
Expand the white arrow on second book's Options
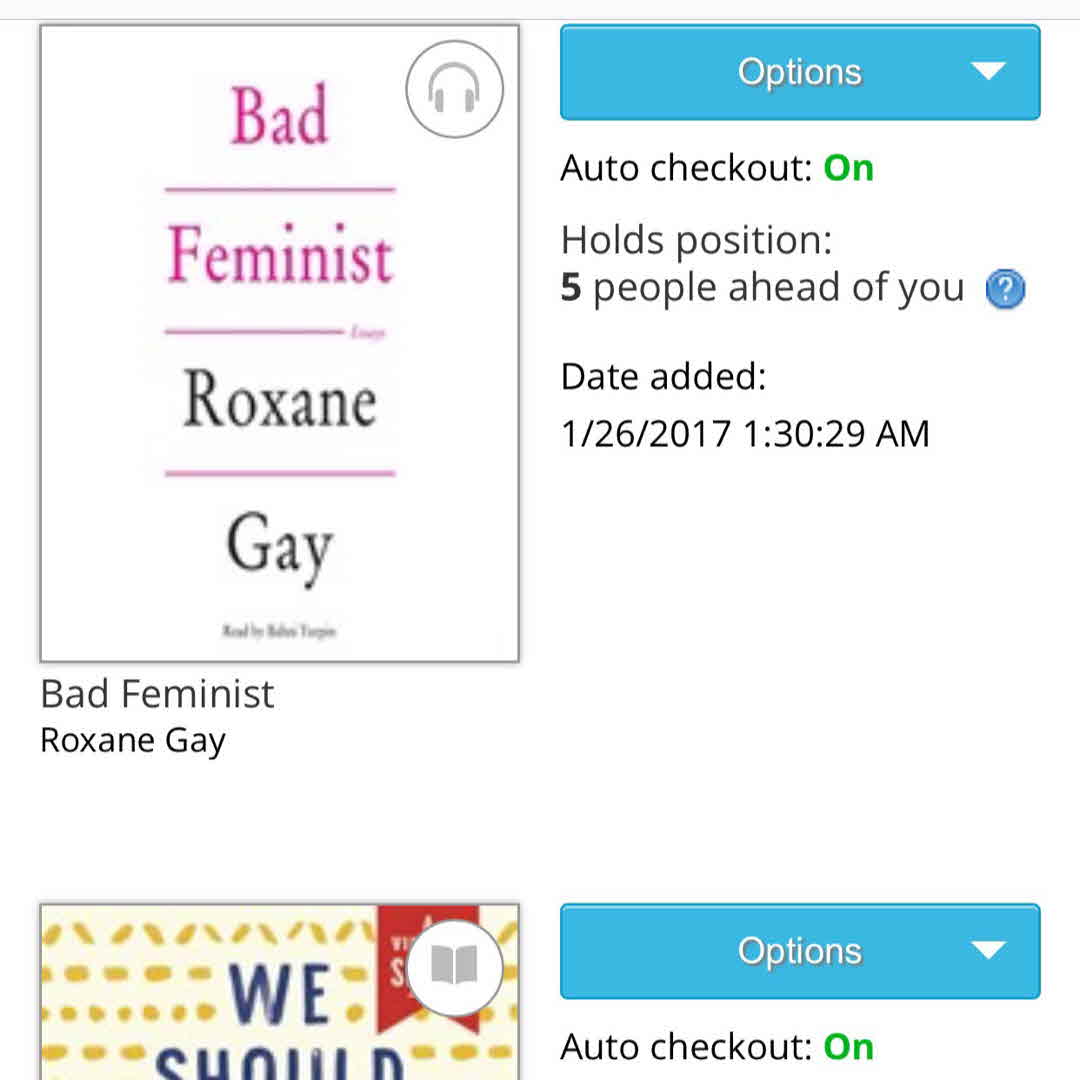(x=987, y=950)
